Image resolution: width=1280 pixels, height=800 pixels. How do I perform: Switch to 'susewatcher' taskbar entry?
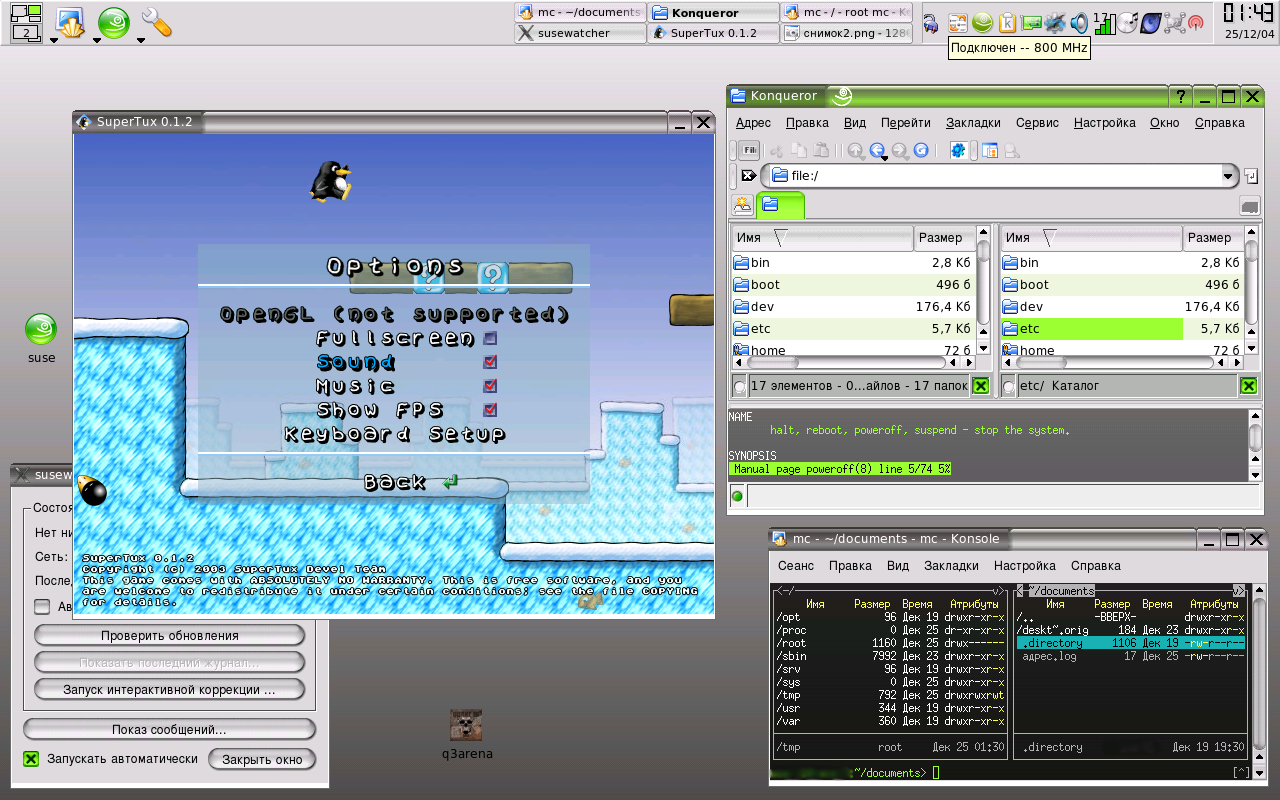(578, 33)
